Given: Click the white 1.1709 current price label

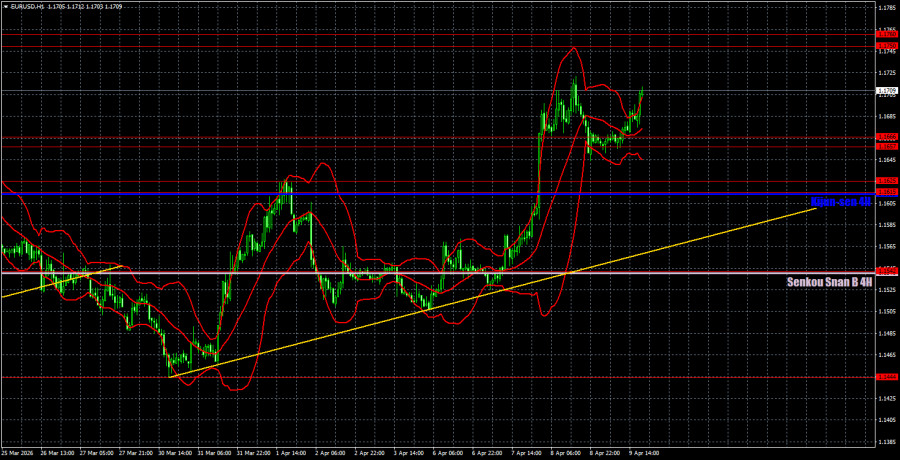Looking at the screenshot, I should [x=887, y=91].
